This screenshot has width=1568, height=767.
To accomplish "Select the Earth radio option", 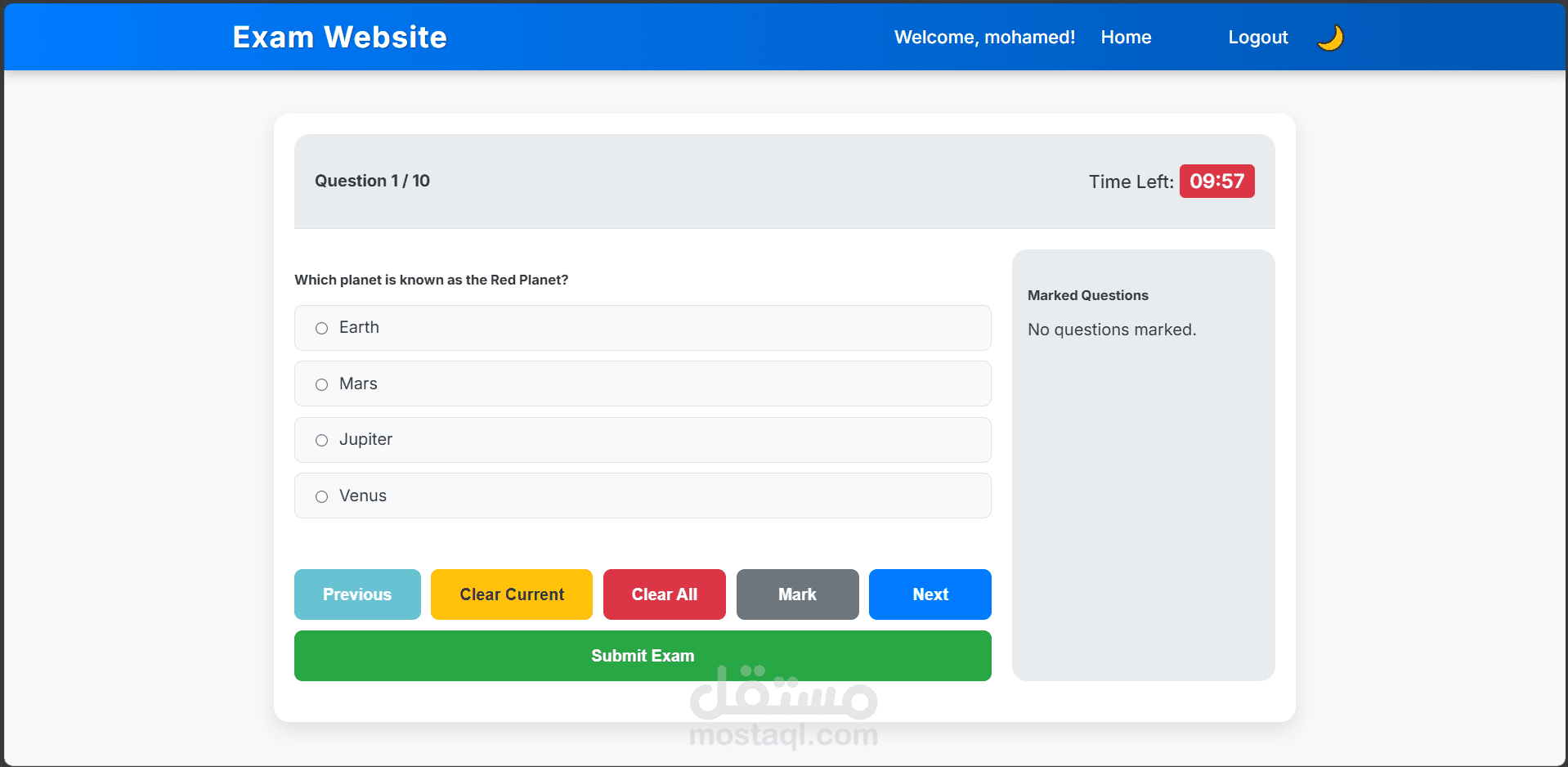I will click(x=321, y=328).
